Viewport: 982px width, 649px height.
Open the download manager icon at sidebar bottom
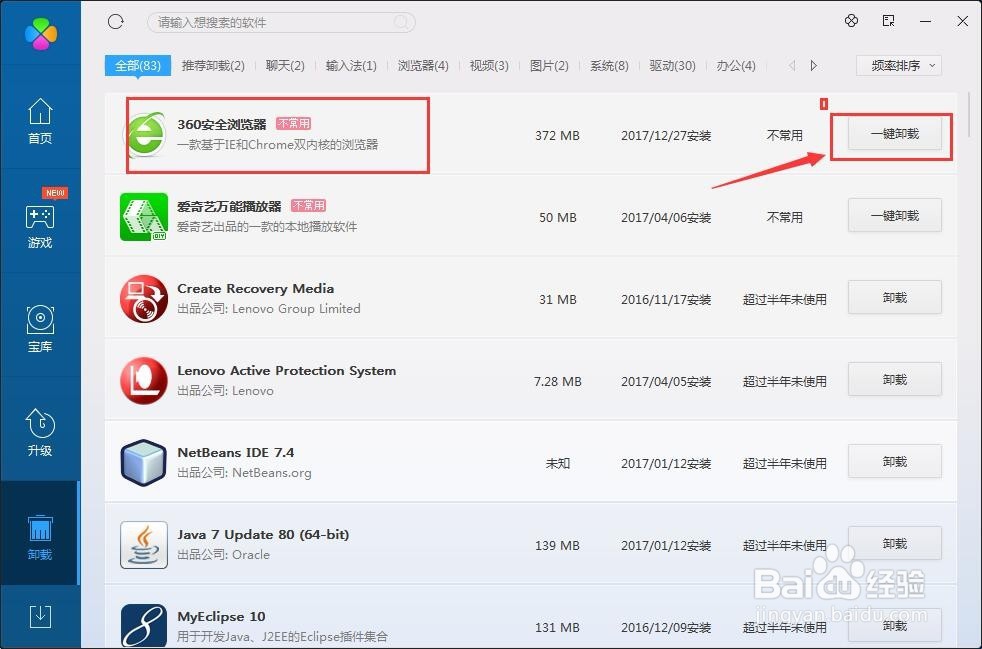click(40, 617)
